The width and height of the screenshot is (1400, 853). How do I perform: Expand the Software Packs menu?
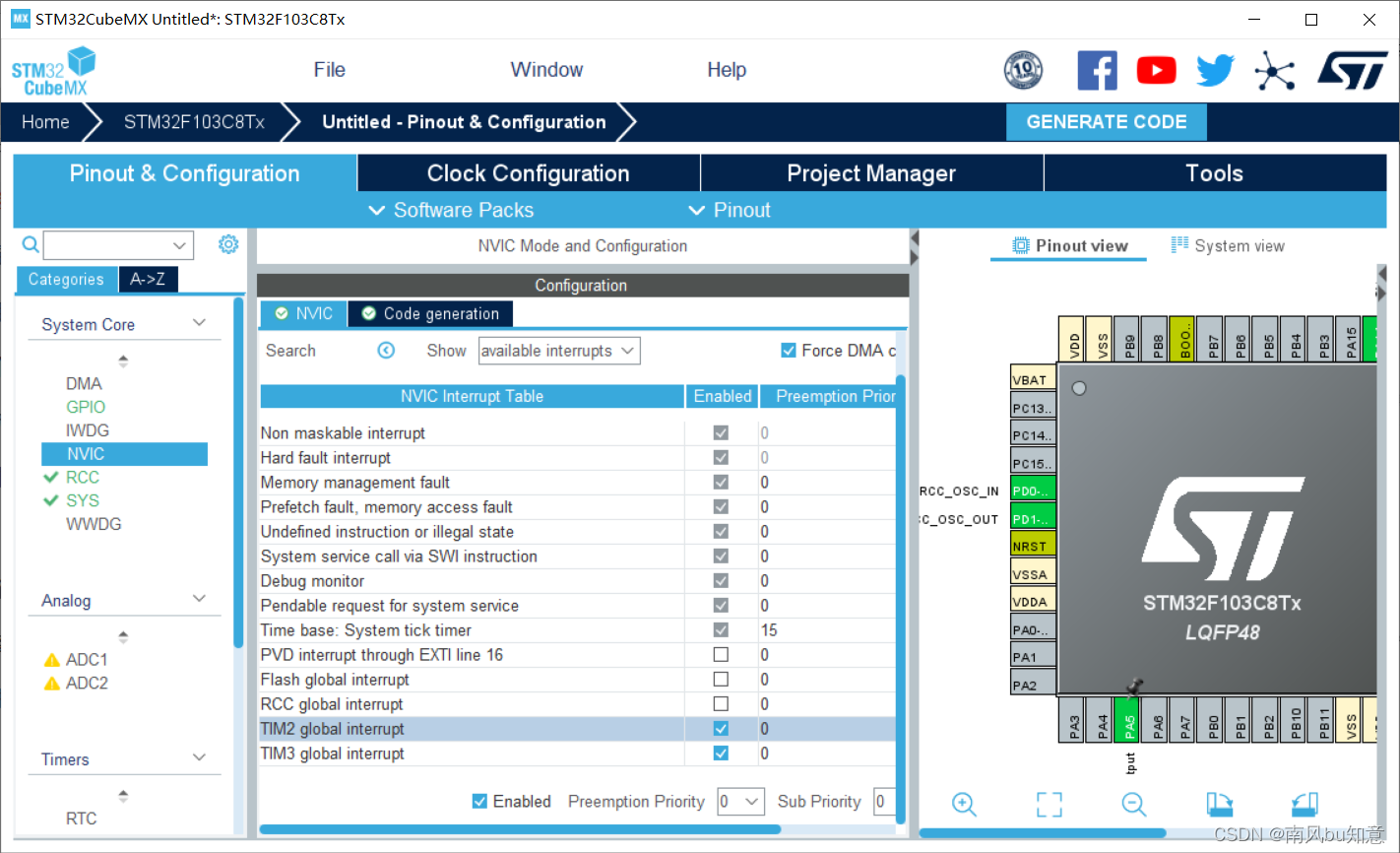pos(451,210)
